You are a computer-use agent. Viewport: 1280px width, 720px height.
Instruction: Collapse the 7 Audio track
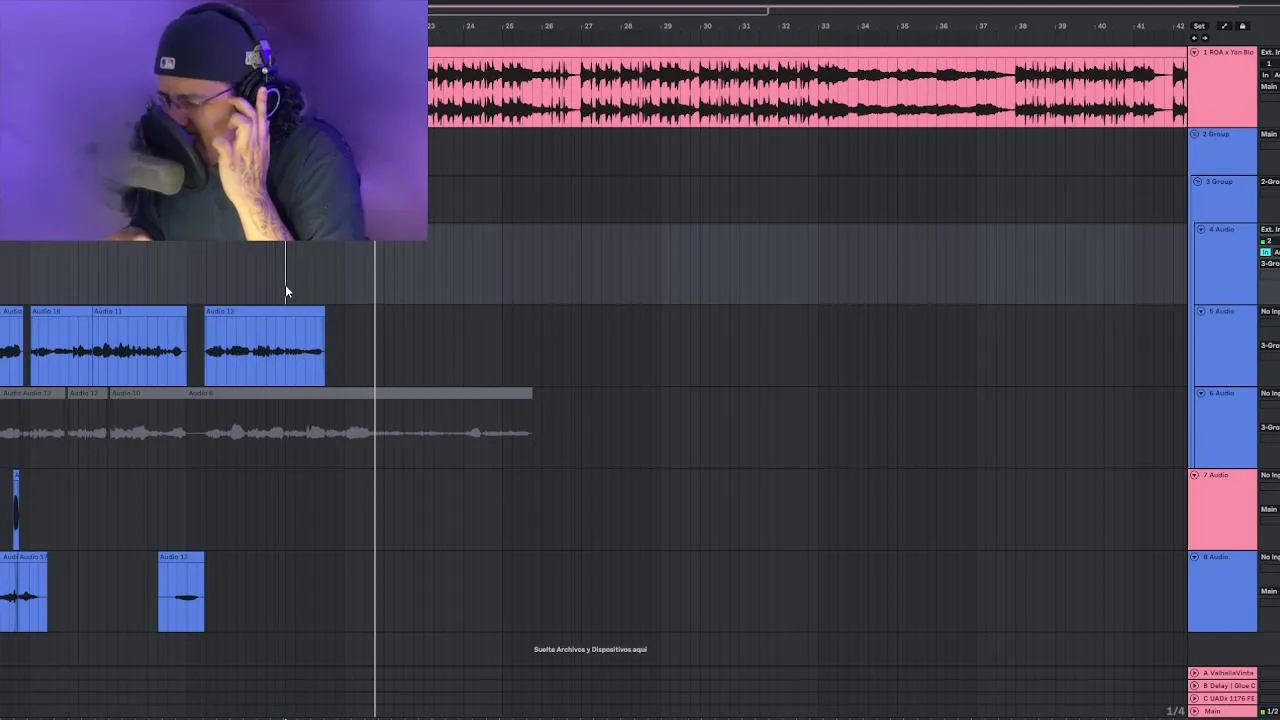coord(1194,476)
